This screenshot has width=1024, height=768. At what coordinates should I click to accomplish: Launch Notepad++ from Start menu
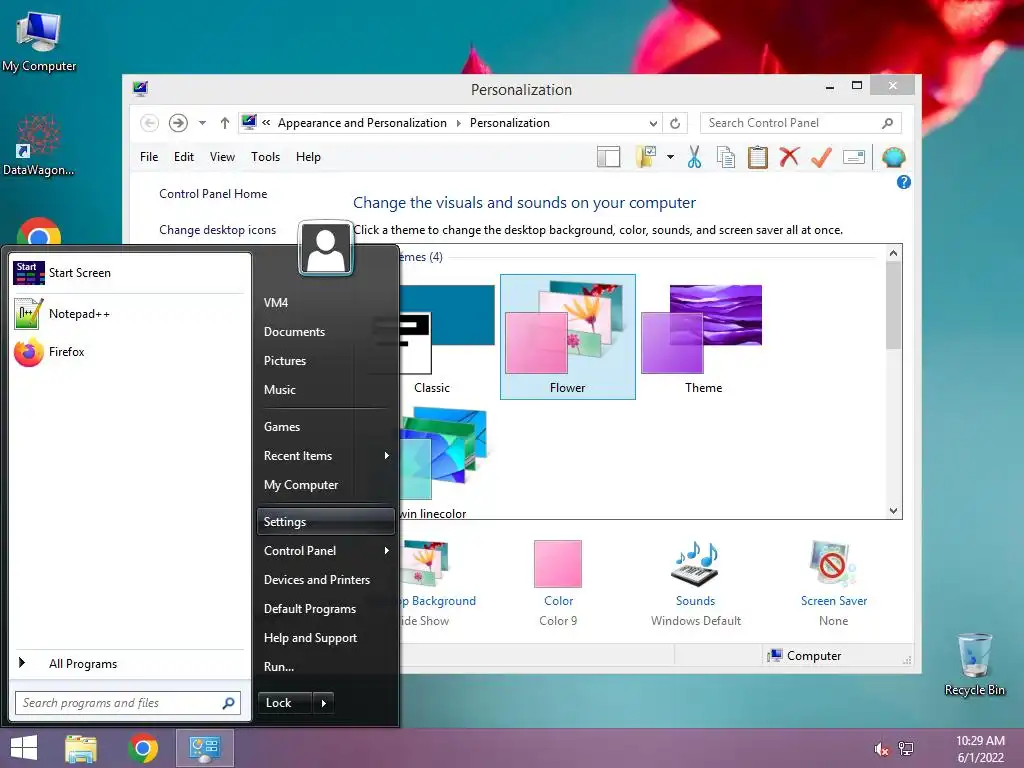tap(128, 314)
